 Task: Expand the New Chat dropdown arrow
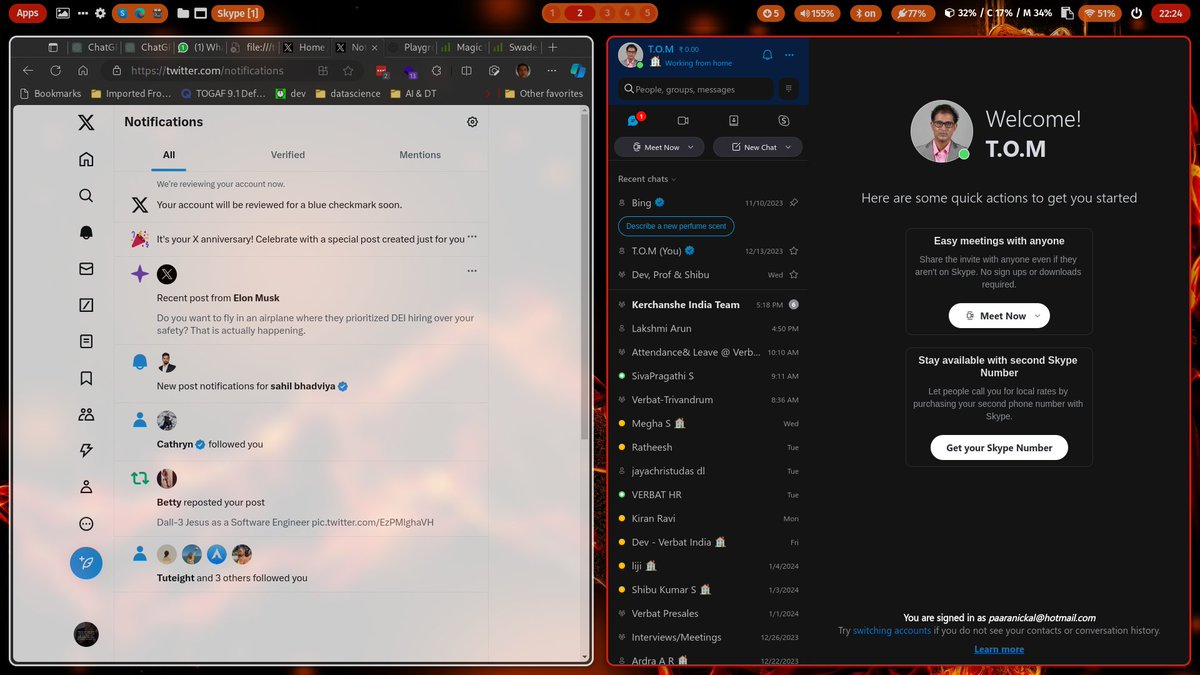click(x=788, y=147)
